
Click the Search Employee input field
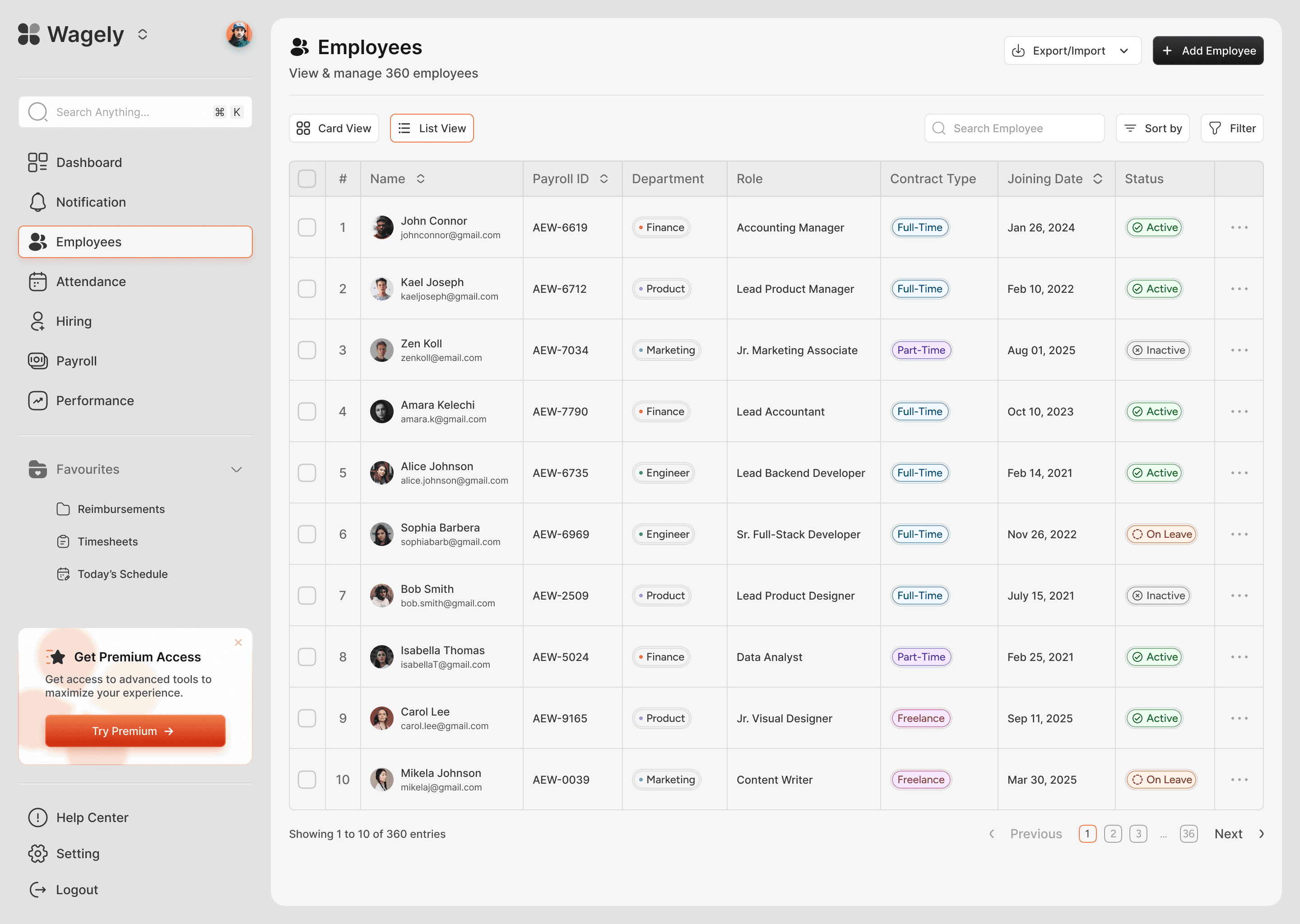tap(1014, 128)
